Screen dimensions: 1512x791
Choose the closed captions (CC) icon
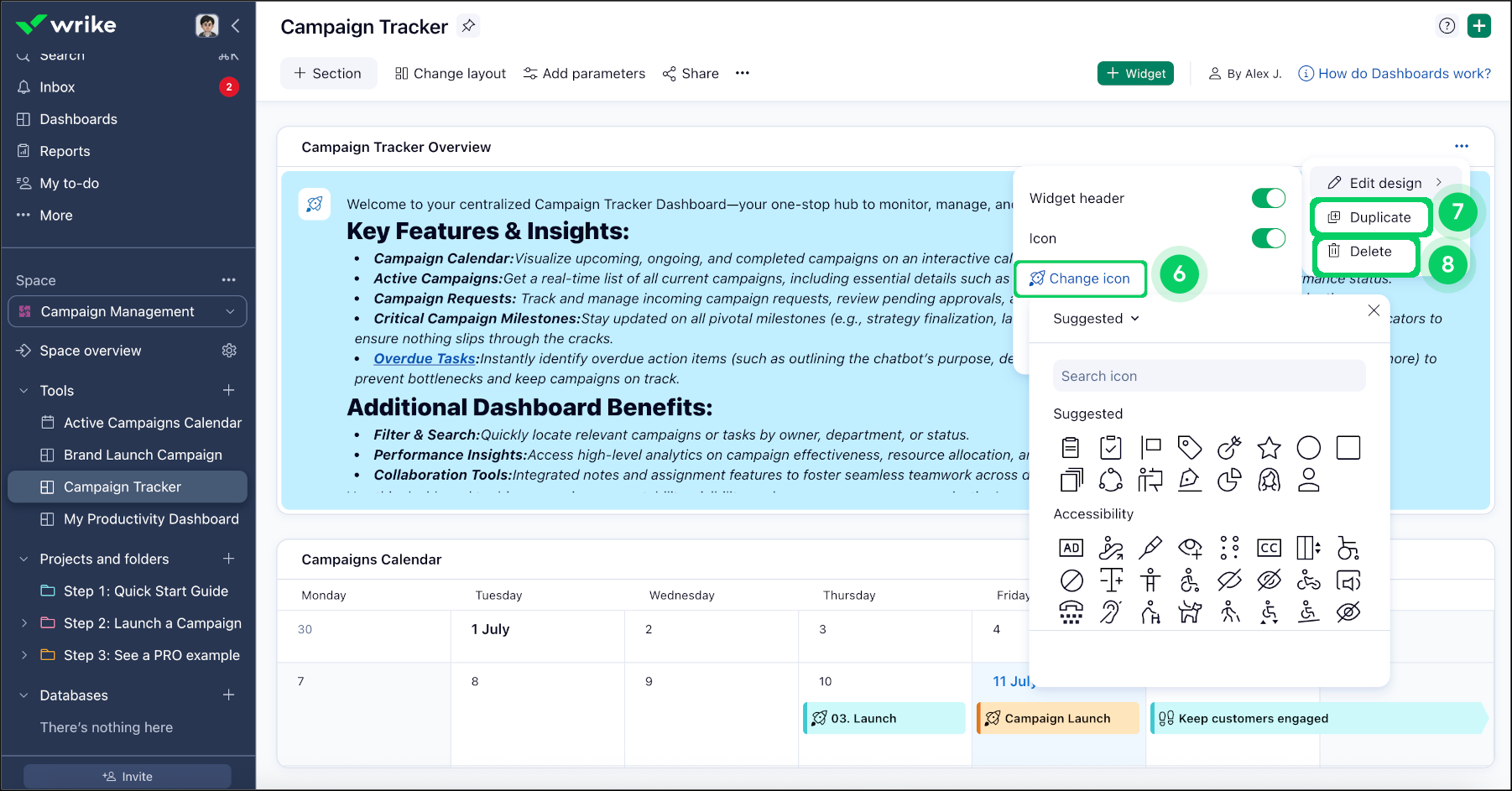click(1269, 548)
